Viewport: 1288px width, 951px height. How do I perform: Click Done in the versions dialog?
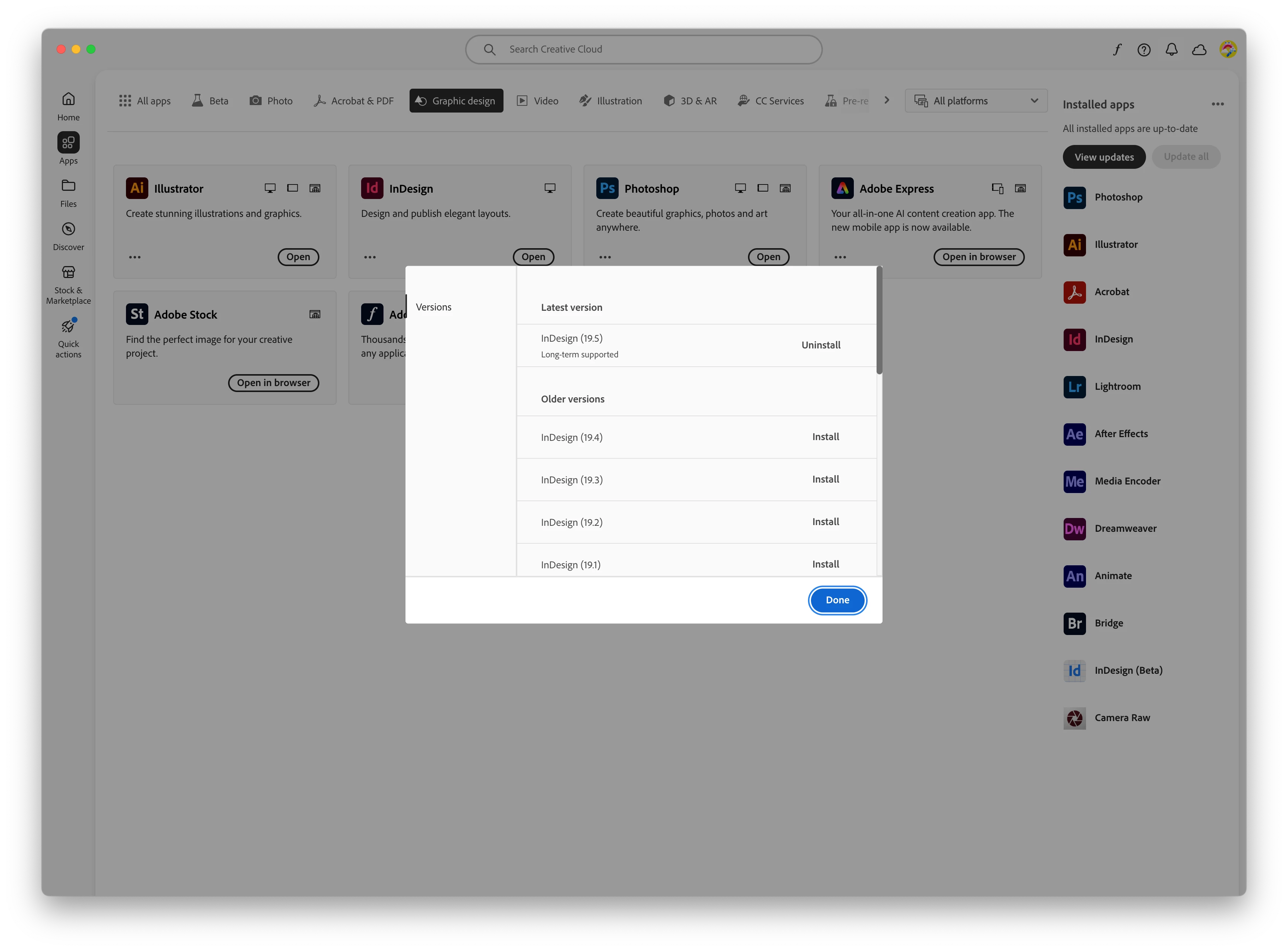(x=837, y=600)
